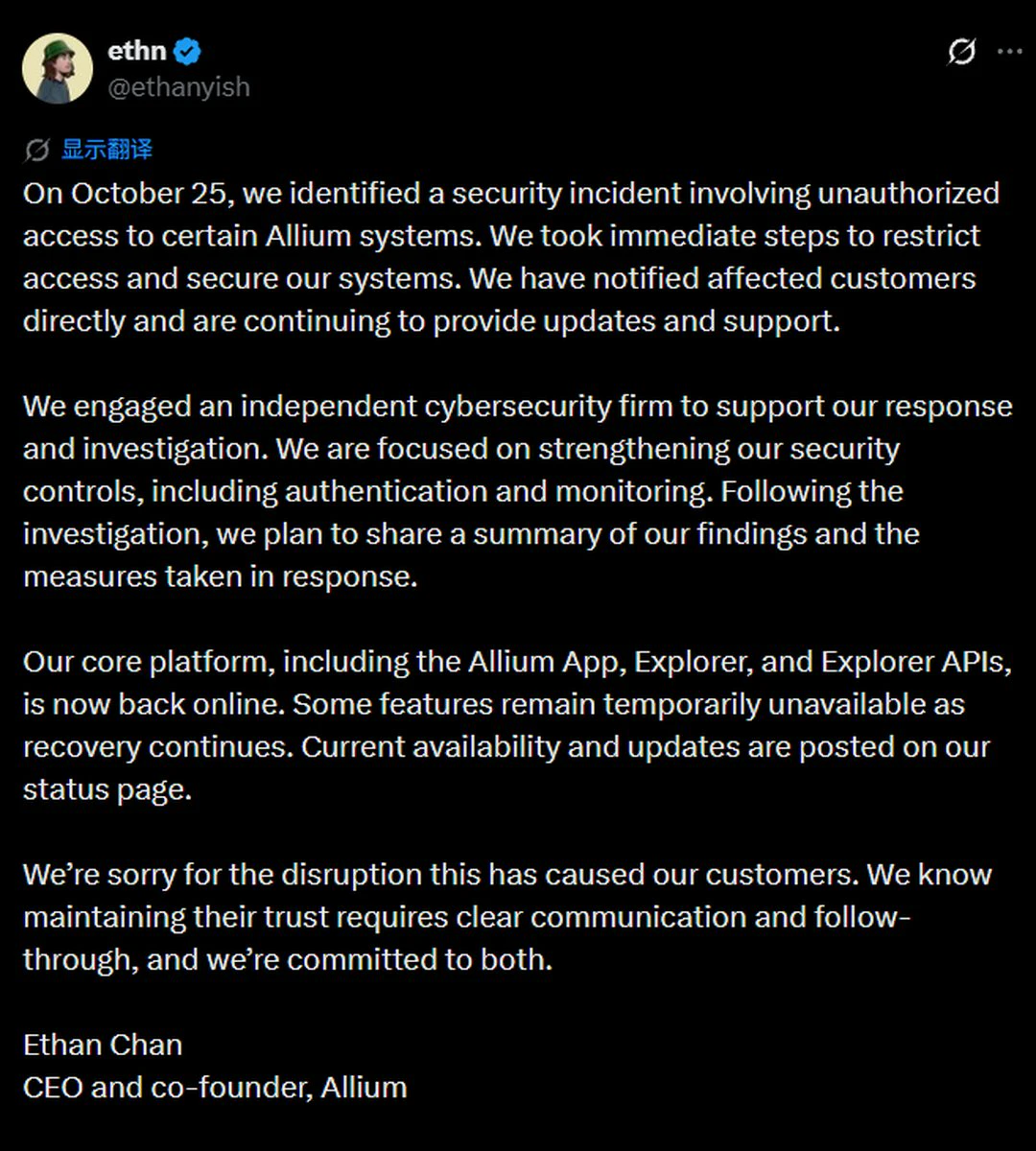This screenshot has height=1151, width=1036.
Task: Click the blue verified badge
Action: [188, 52]
